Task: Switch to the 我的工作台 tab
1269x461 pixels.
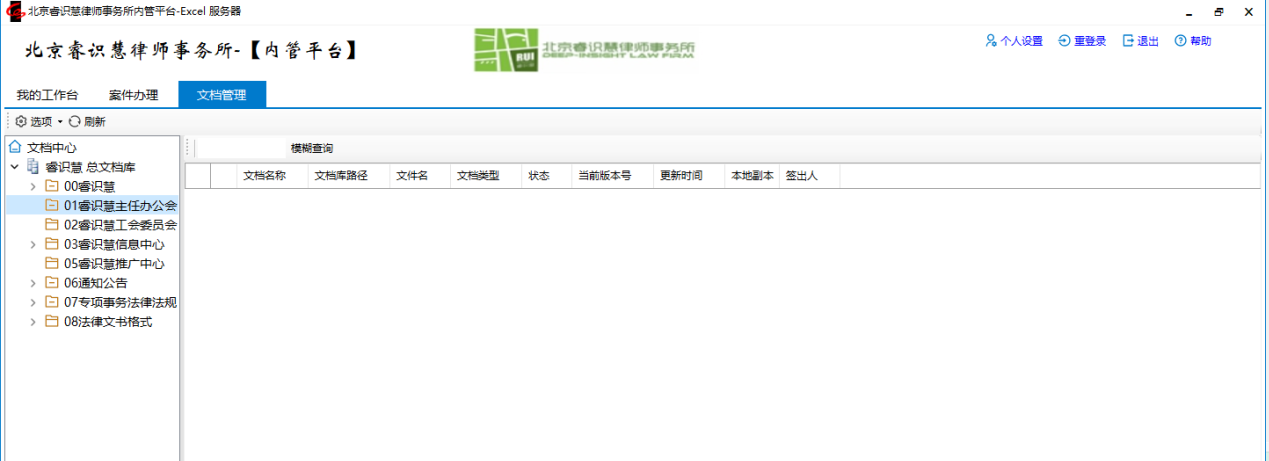Action: (47, 95)
